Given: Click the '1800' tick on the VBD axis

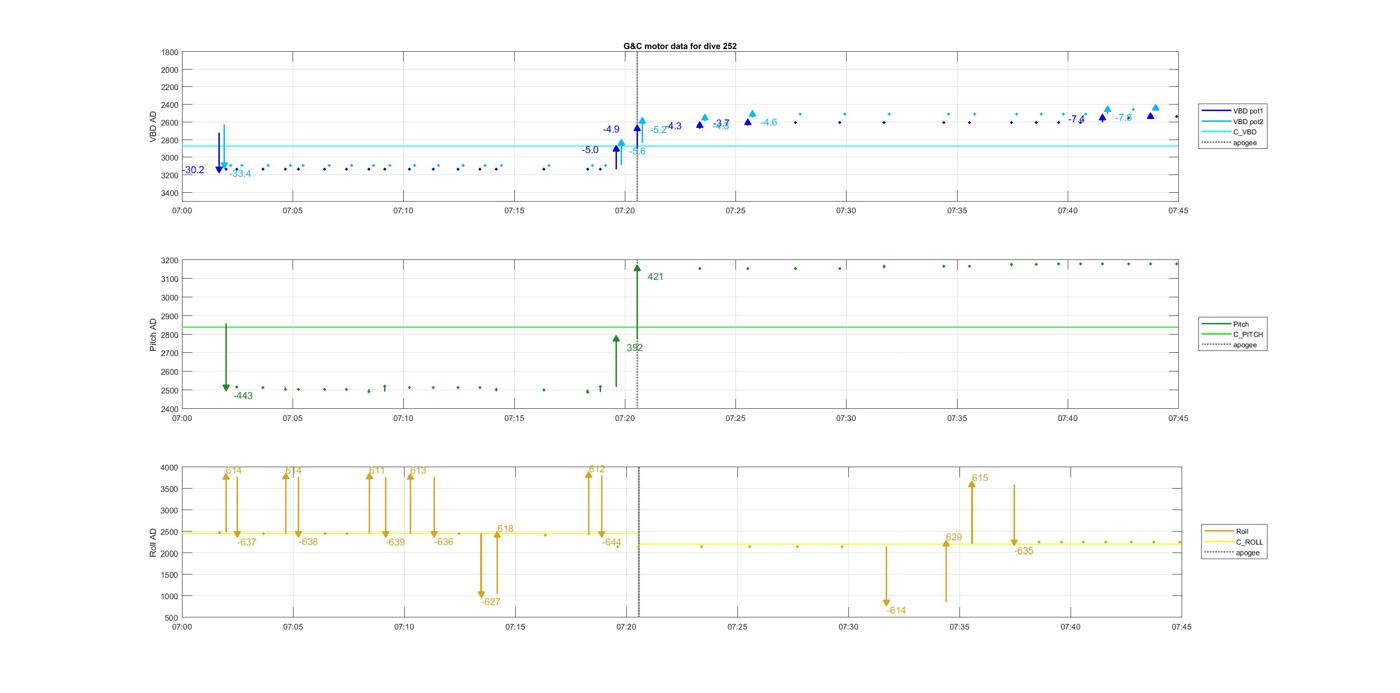Looking at the screenshot, I should [169, 52].
